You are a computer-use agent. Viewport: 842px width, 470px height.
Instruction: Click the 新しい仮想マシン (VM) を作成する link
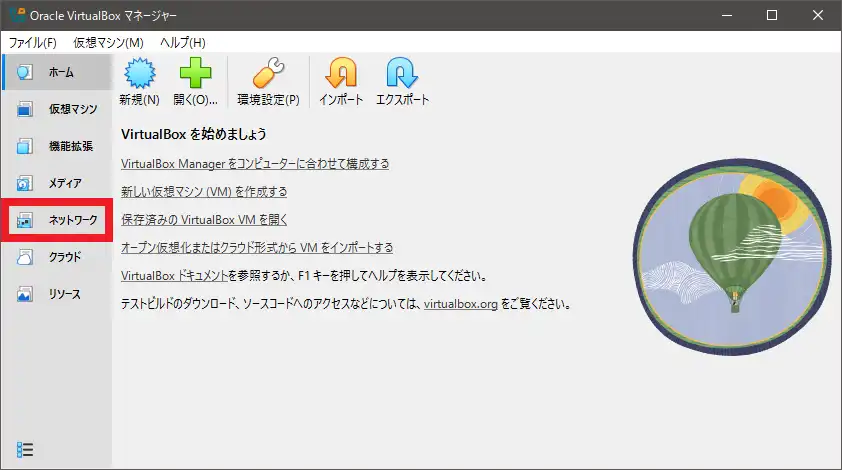[204, 192]
